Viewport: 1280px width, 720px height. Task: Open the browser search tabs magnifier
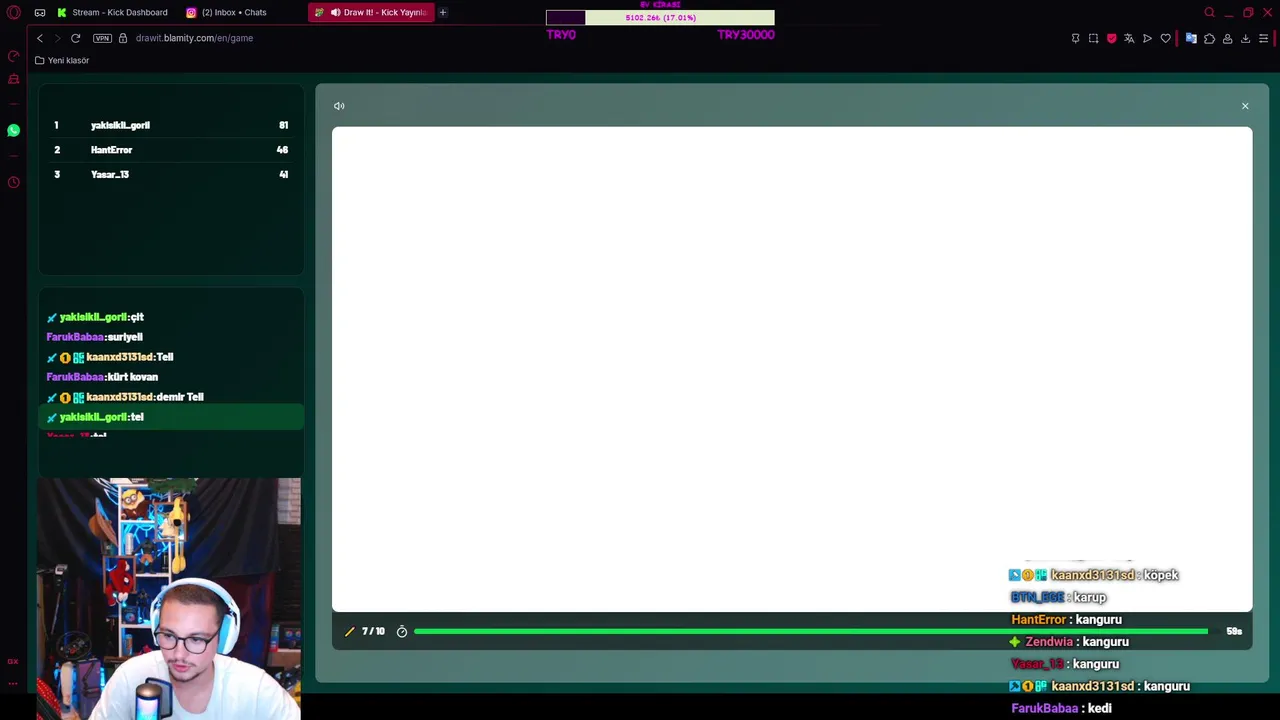[1209, 12]
